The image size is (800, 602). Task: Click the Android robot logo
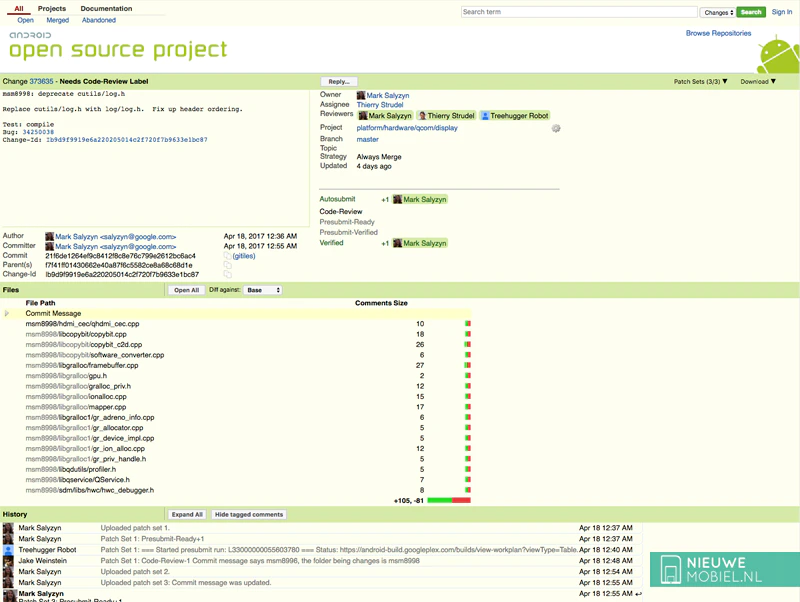[778, 55]
